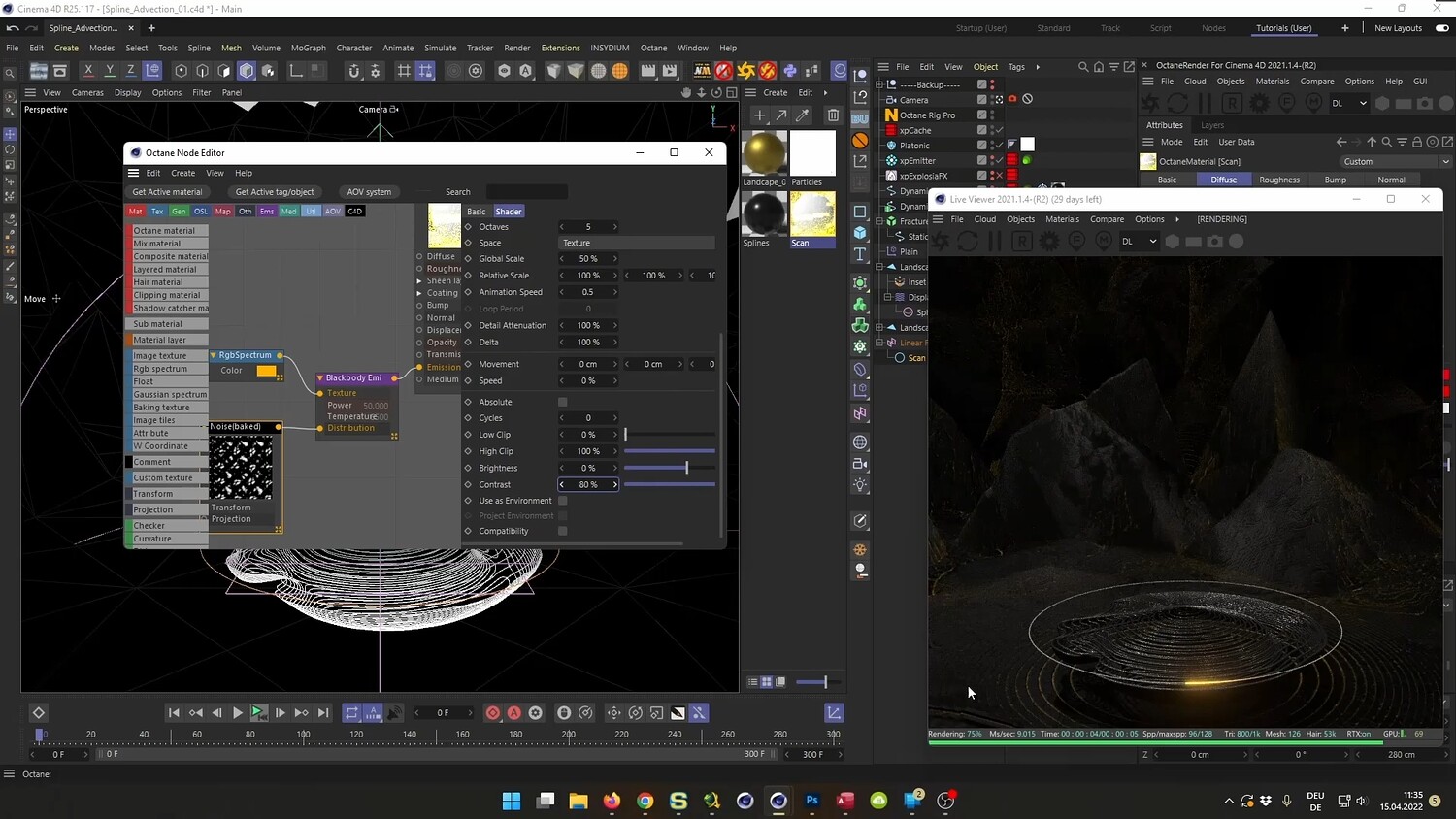
Task: Open the Node Editor hamburger menu
Action: tap(134, 173)
